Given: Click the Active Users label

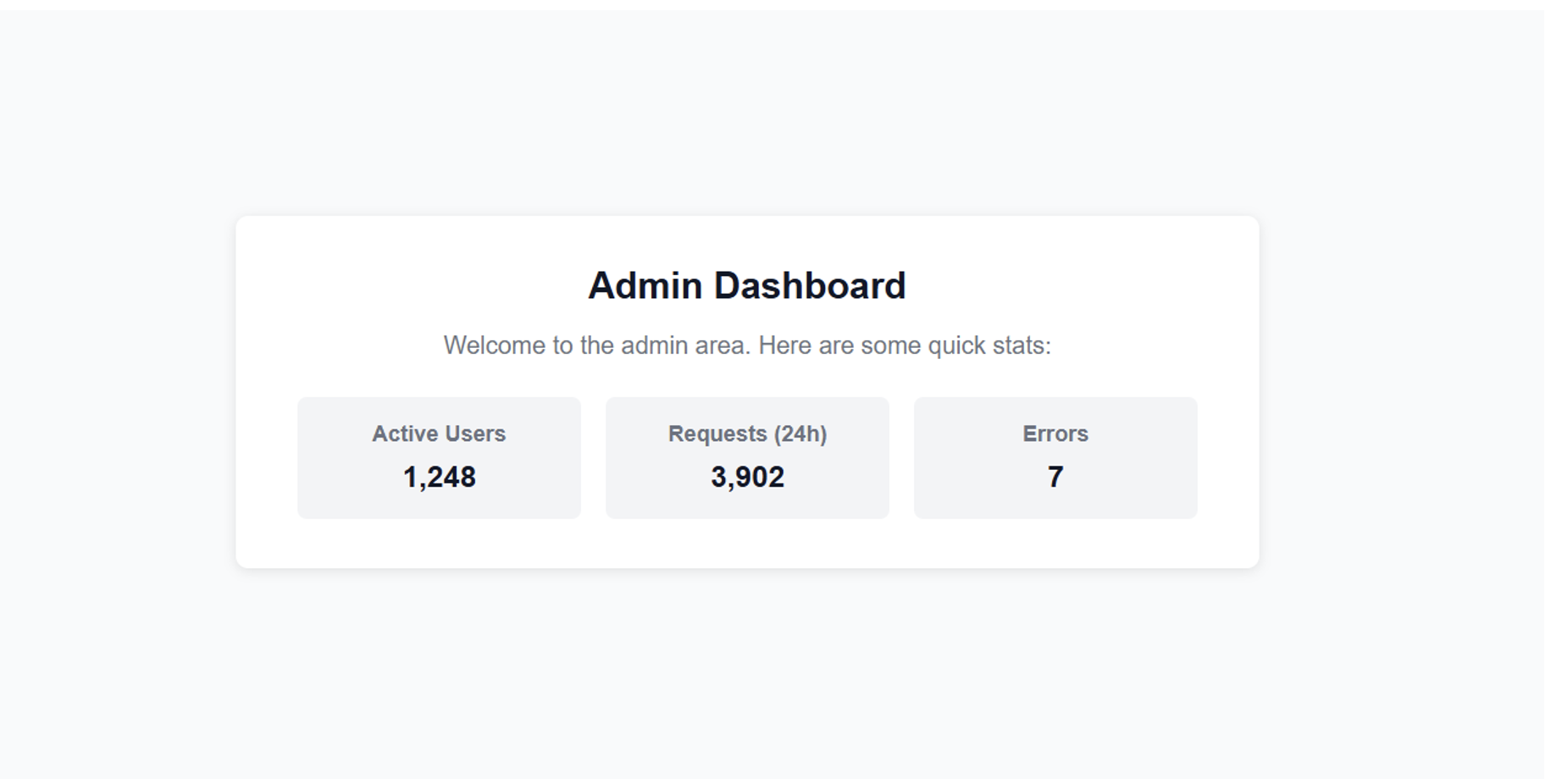Looking at the screenshot, I should tap(438, 433).
